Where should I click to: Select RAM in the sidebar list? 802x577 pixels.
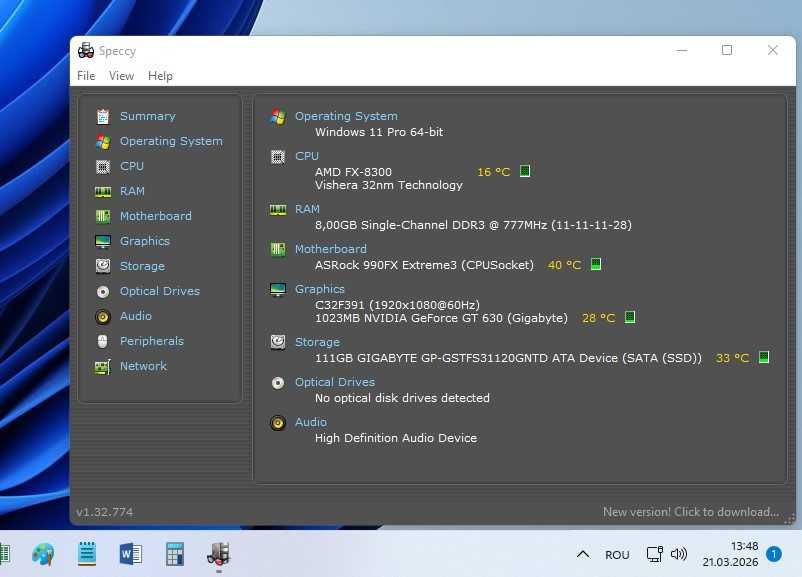(132, 191)
